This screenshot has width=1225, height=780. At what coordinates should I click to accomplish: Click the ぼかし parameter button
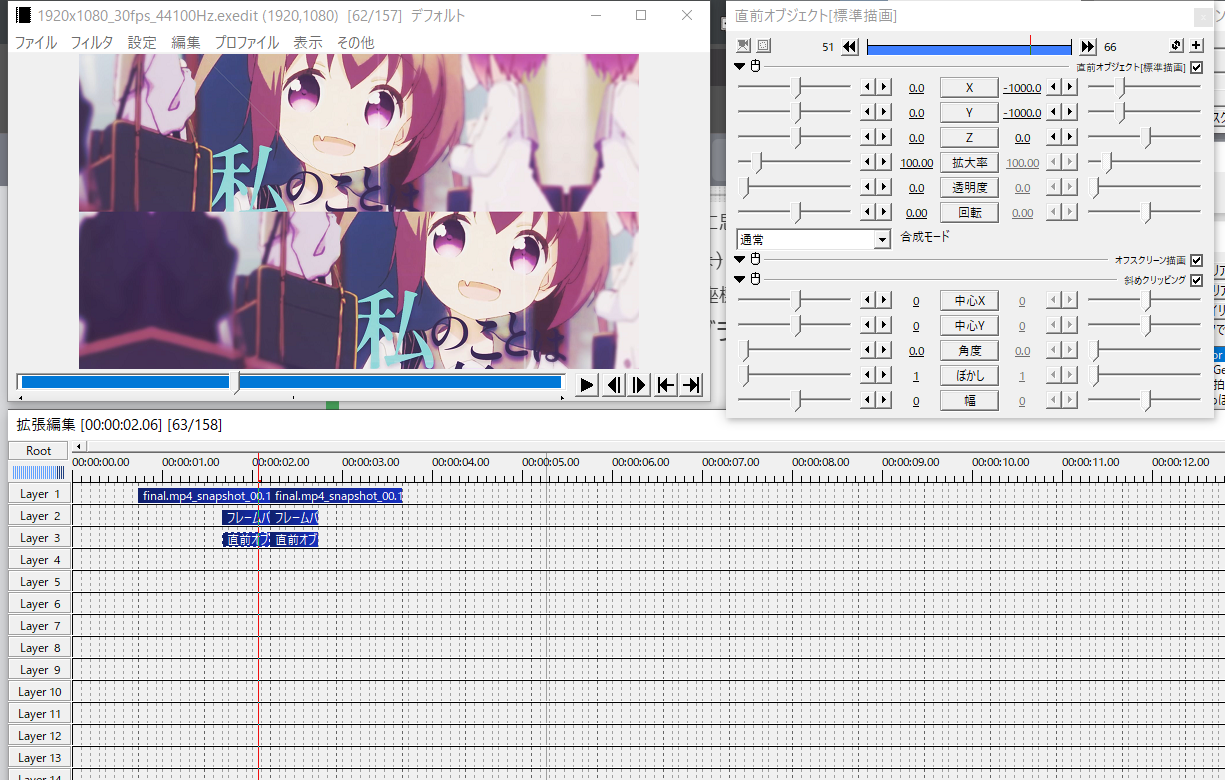969,375
